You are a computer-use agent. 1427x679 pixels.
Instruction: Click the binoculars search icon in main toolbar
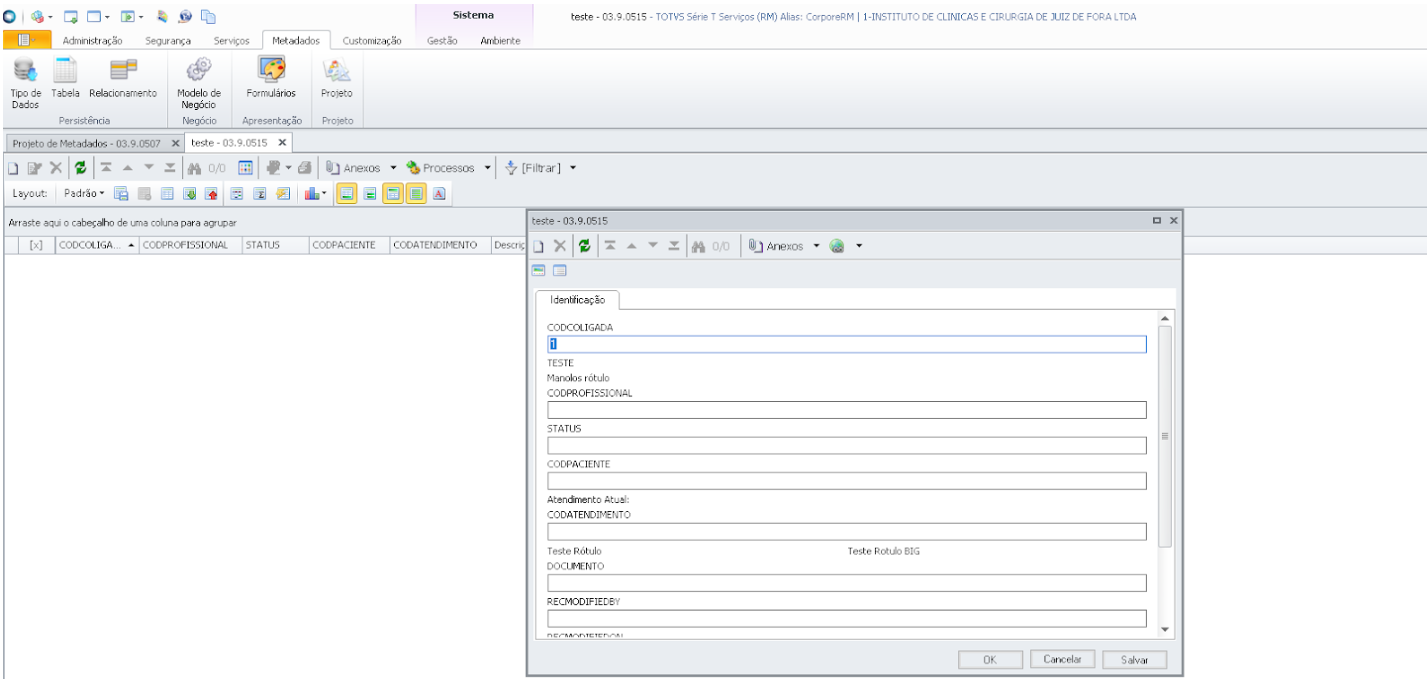click(x=194, y=168)
